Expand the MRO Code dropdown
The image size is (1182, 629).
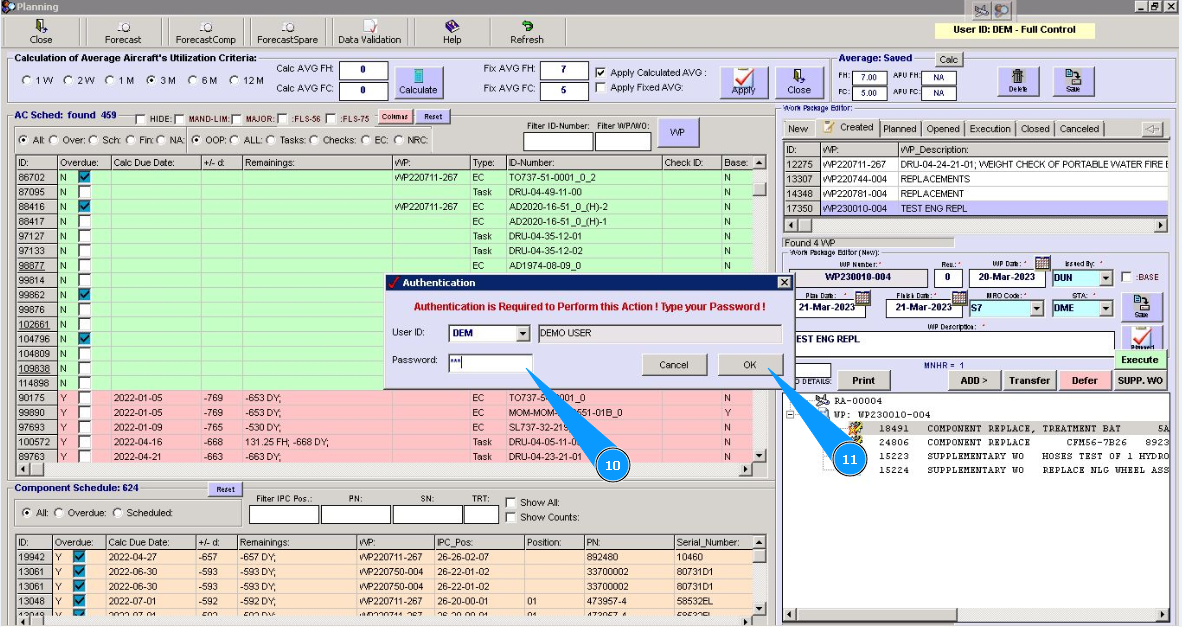[1035, 309]
